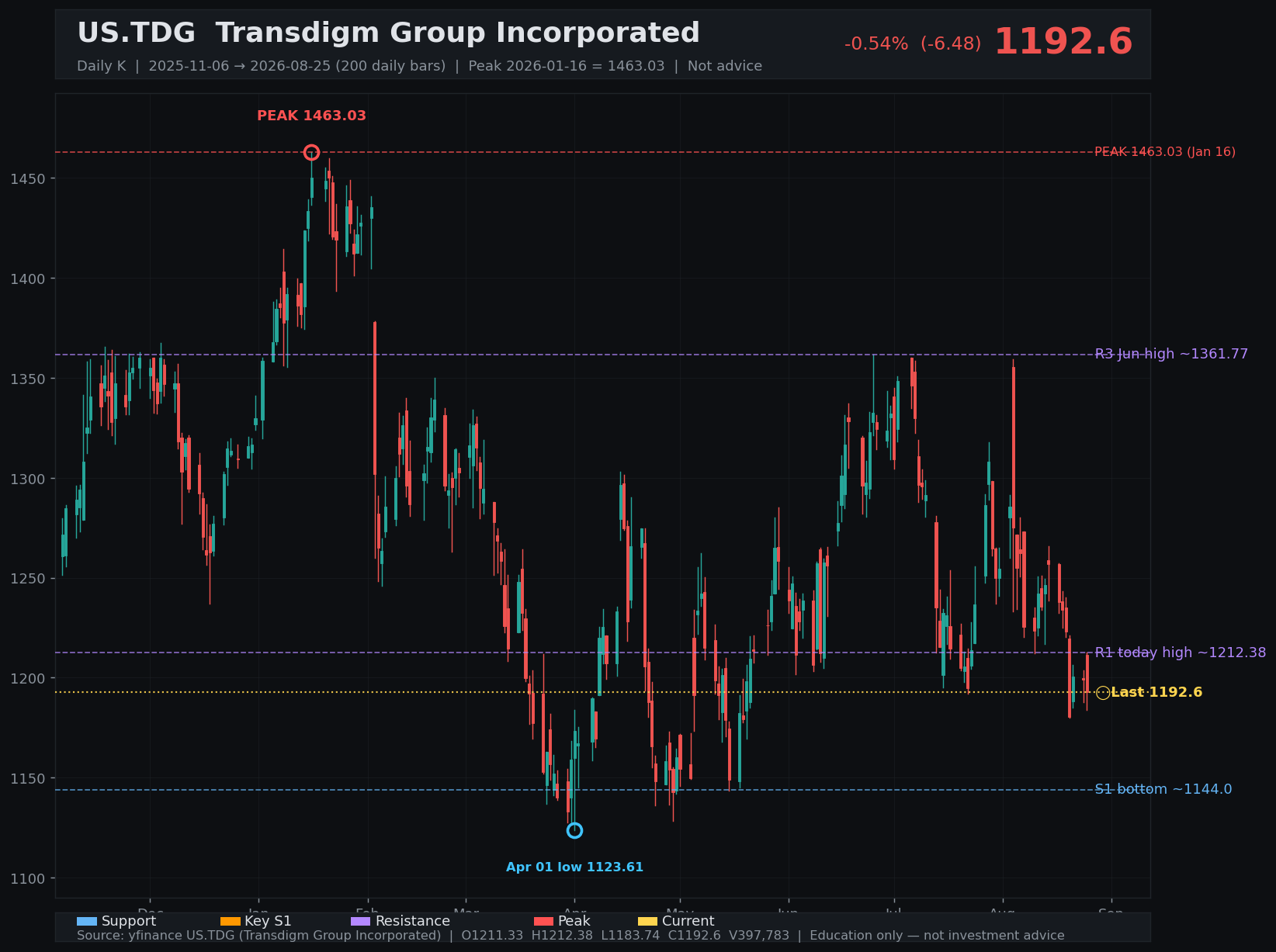Screen dimensions: 1276x952
Task: Click the 'R1 today high ~1212.38' label
Action: click(1180, 653)
